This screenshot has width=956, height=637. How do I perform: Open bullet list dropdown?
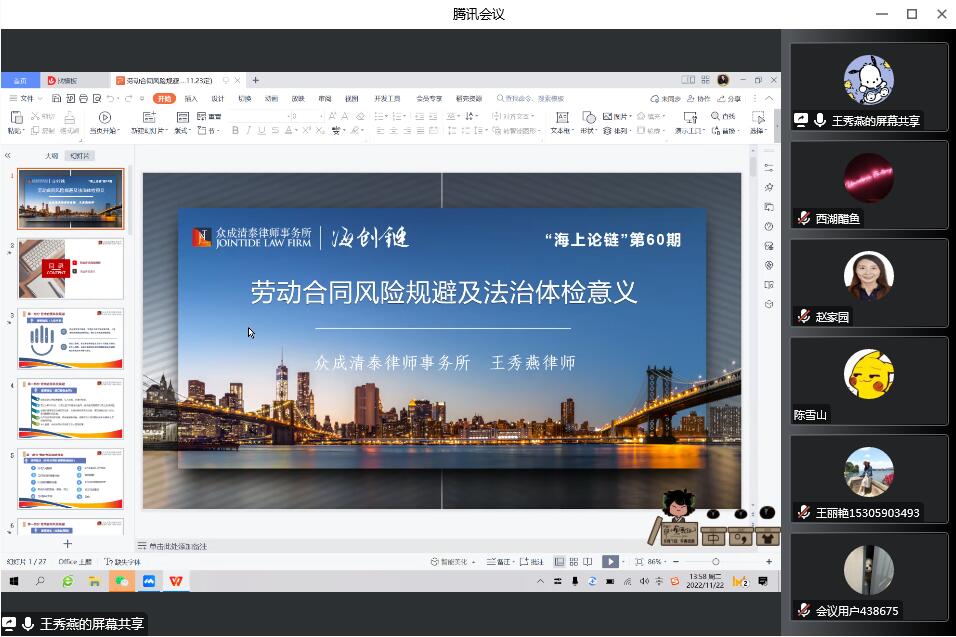(387, 116)
